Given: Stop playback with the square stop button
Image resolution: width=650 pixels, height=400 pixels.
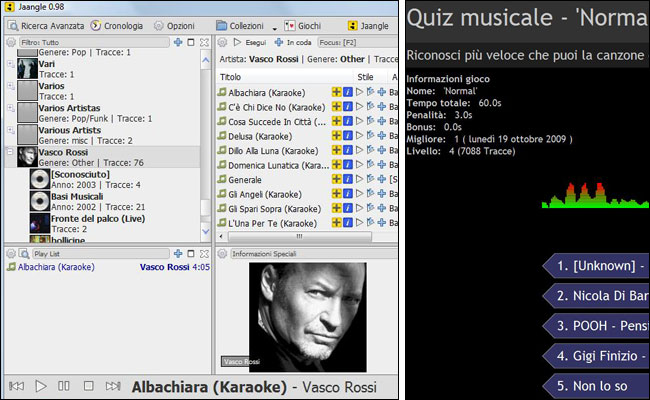Looking at the screenshot, I should click(88, 385).
